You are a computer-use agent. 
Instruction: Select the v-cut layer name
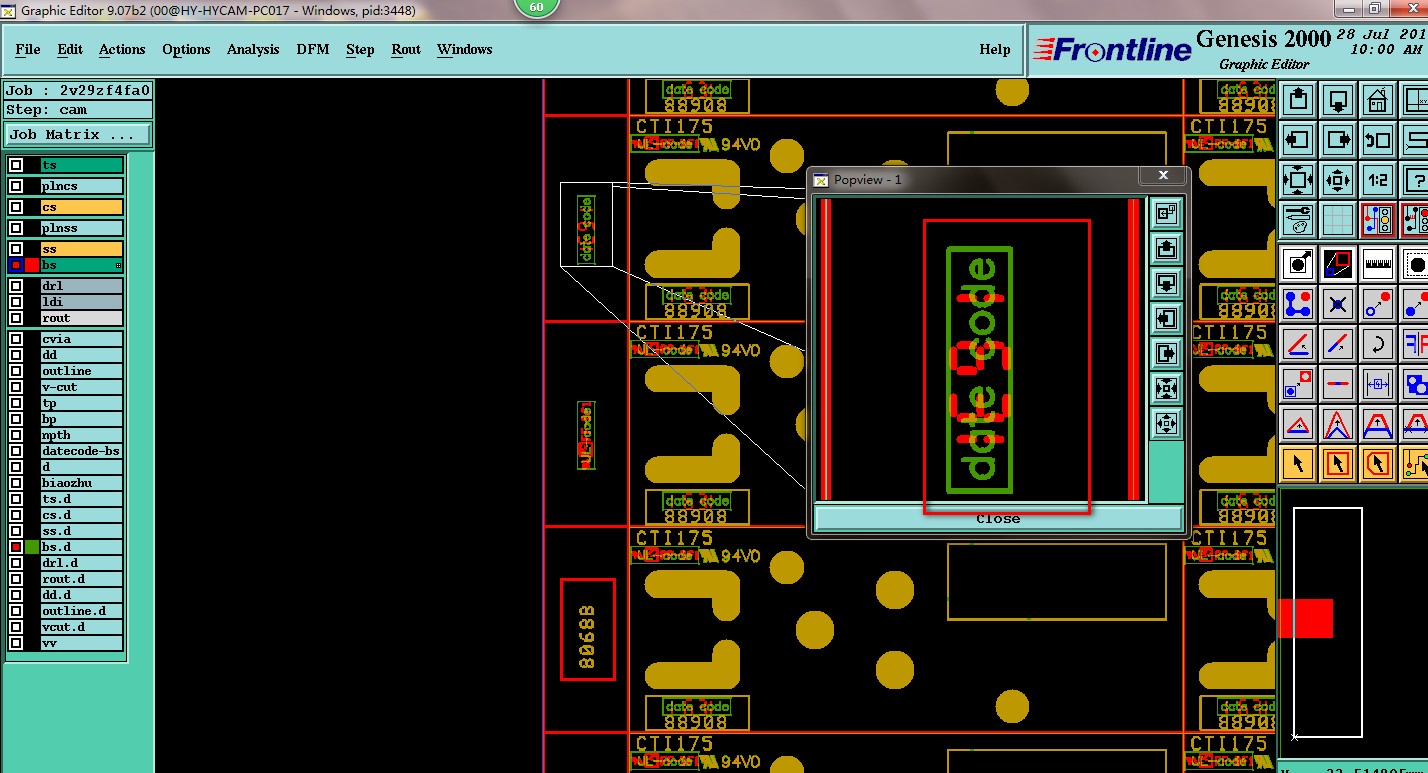(x=82, y=387)
